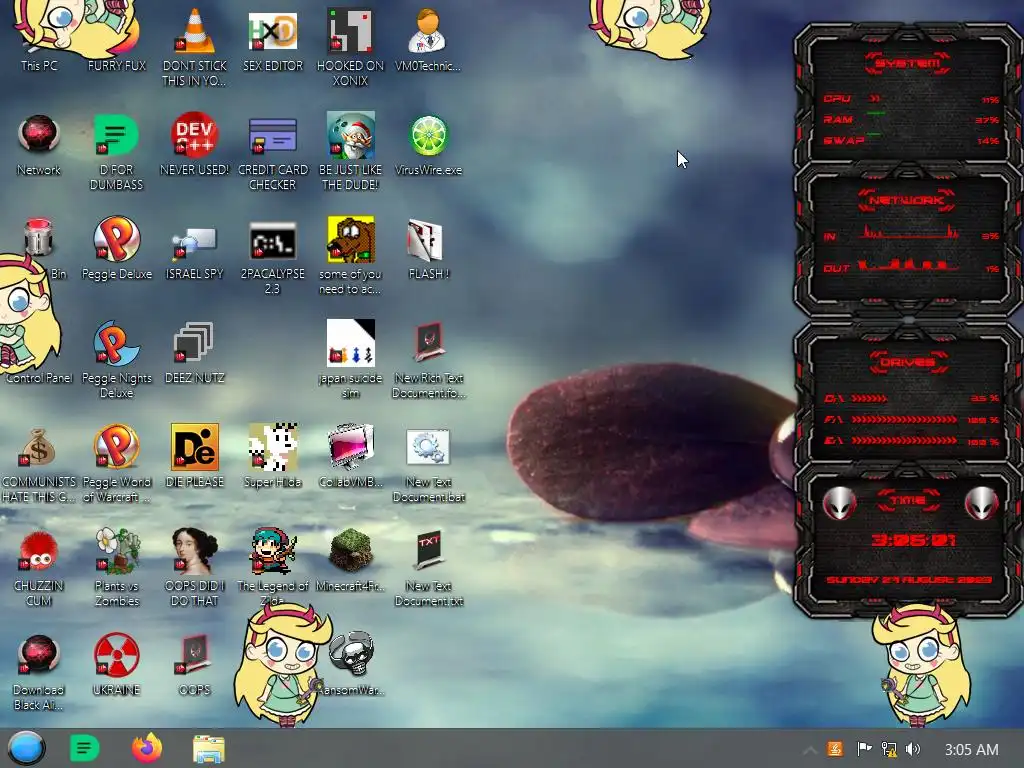Launch Plants vs Zombies icon

pos(116,568)
